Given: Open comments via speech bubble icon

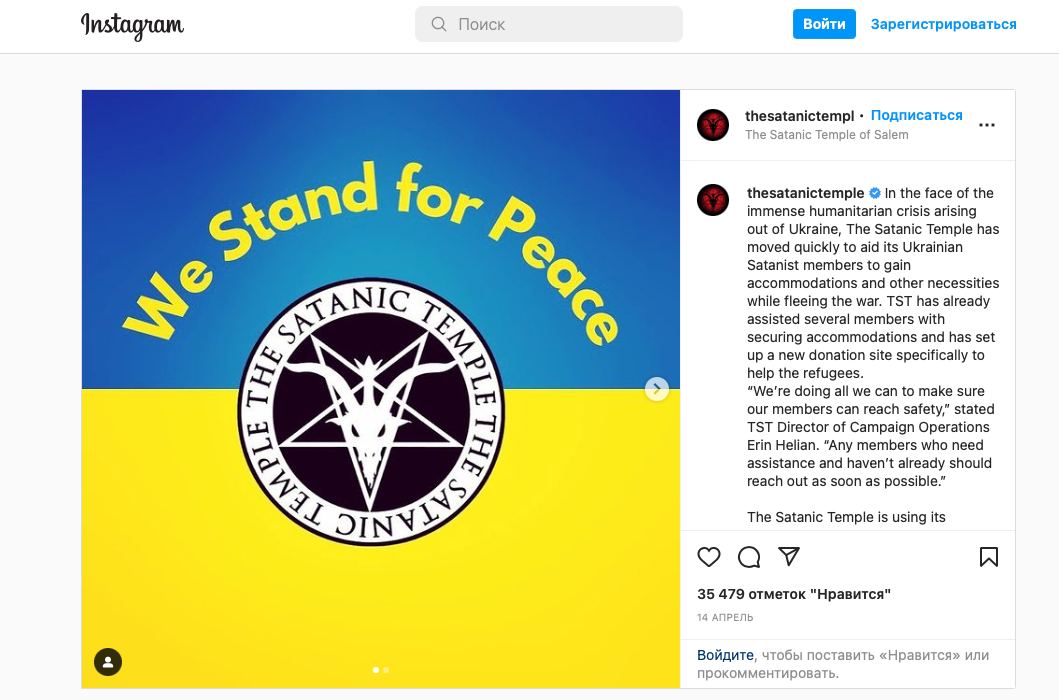Looking at the screenshot, I should pyautogui.click(x=749, y=557).
